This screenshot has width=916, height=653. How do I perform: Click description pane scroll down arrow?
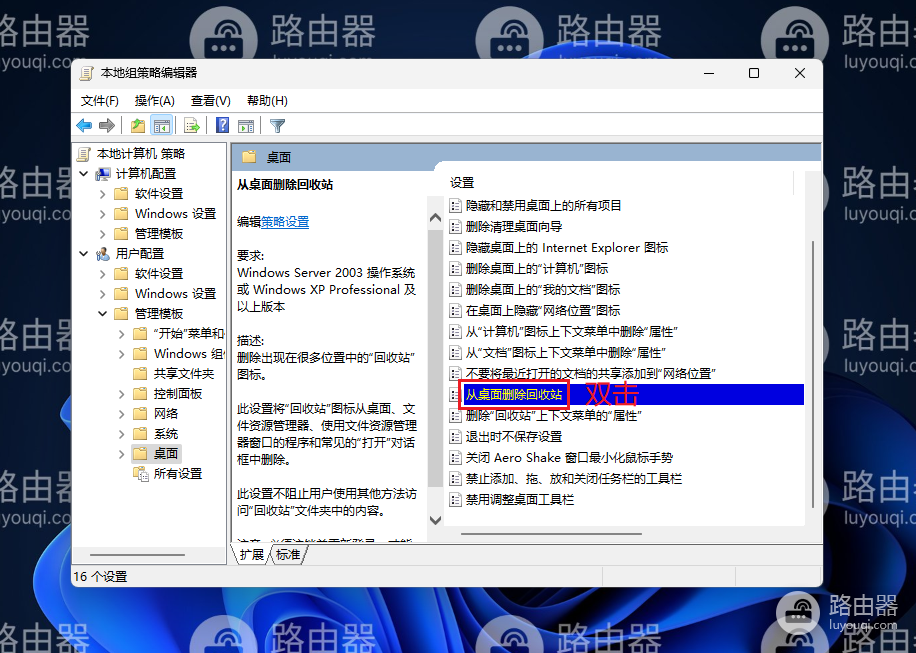tap(435, 520)
